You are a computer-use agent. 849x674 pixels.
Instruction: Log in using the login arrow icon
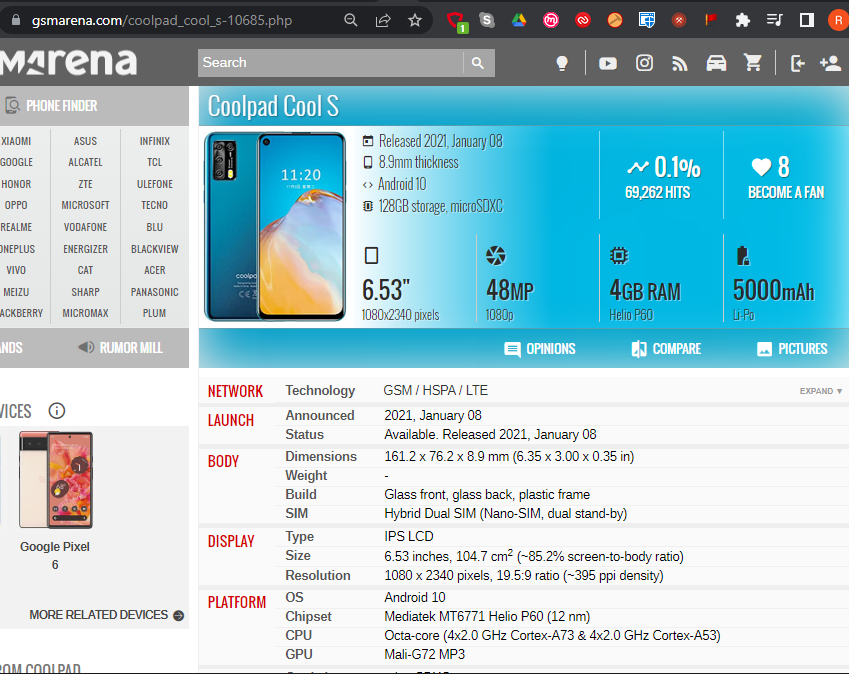[797, 63]
